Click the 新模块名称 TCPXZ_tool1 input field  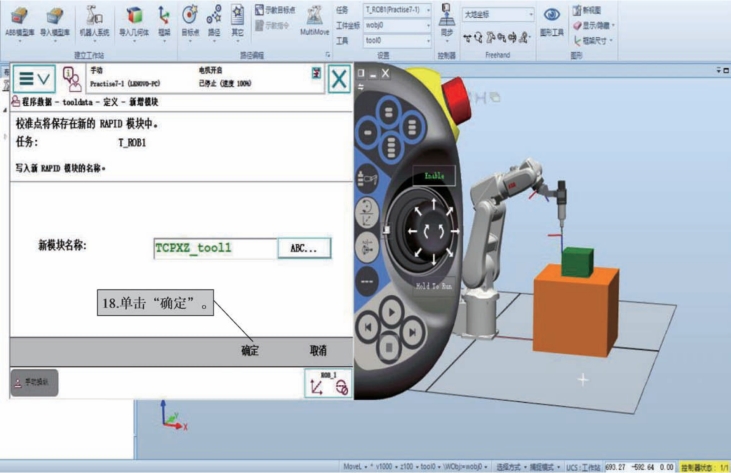coord(215,248)
